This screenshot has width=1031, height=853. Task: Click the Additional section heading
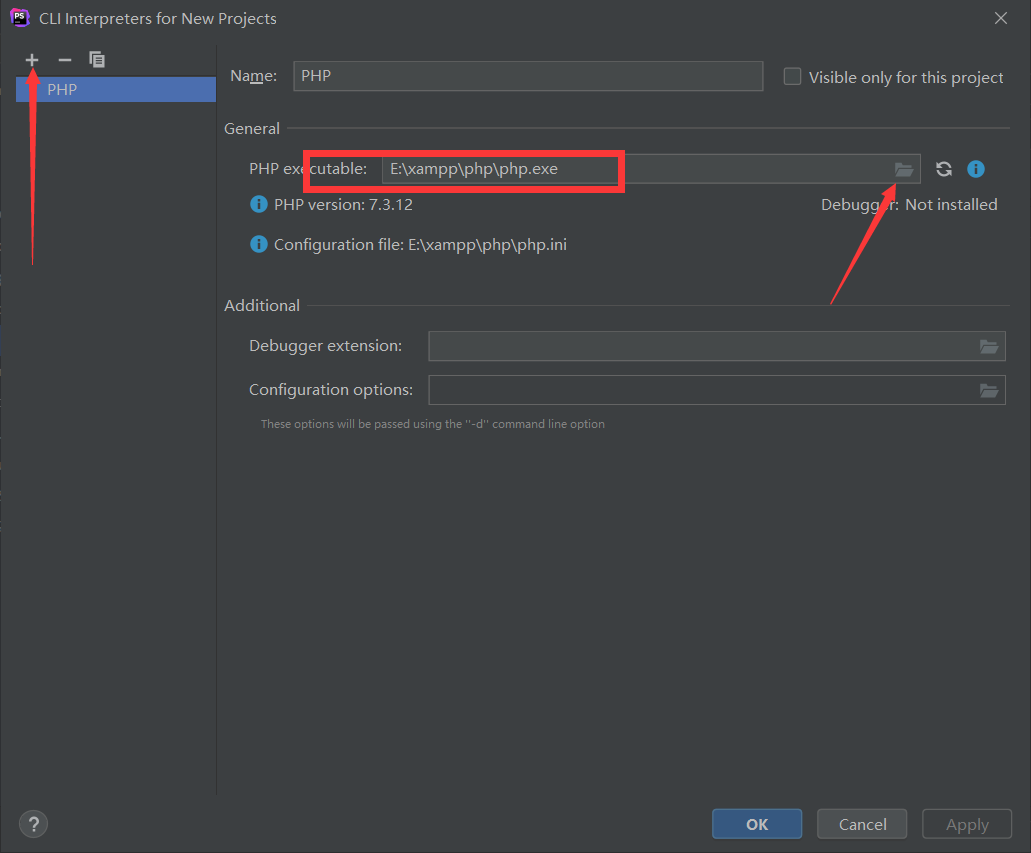[262, 306]
